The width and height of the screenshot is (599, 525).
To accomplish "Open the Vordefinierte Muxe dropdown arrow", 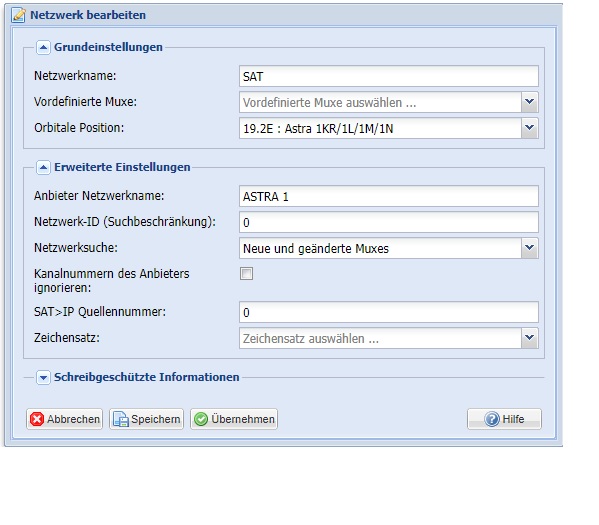I will coord(529,102).
